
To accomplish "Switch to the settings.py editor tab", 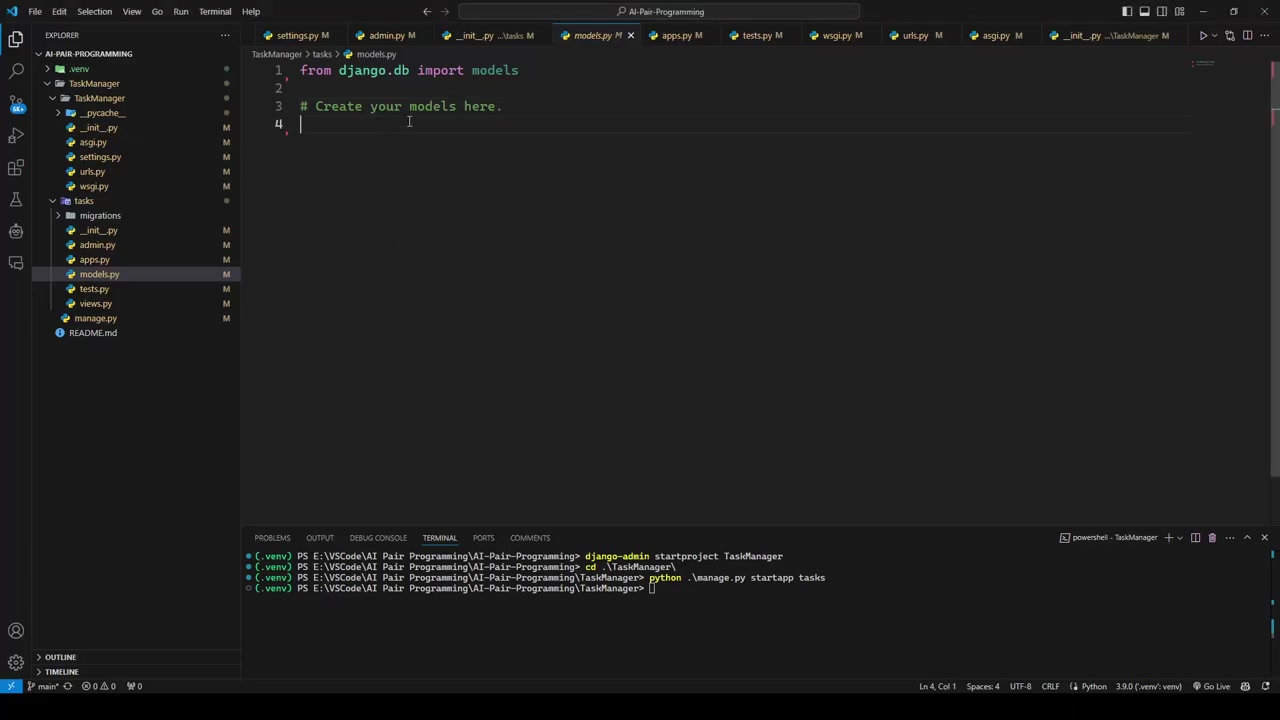I will pos(297,36).
